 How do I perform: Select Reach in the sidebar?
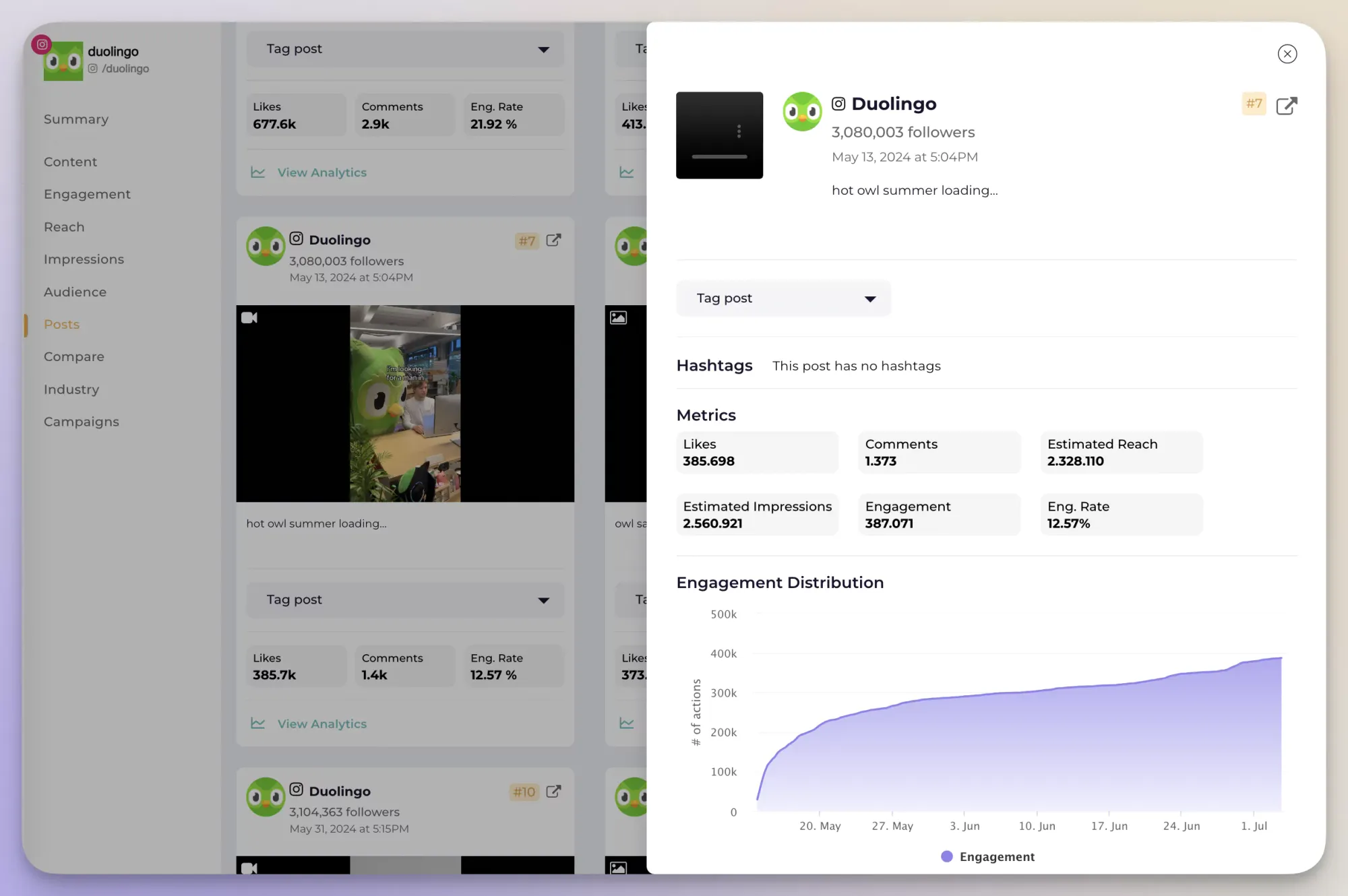pyautogui.click(x=64, y=227)
